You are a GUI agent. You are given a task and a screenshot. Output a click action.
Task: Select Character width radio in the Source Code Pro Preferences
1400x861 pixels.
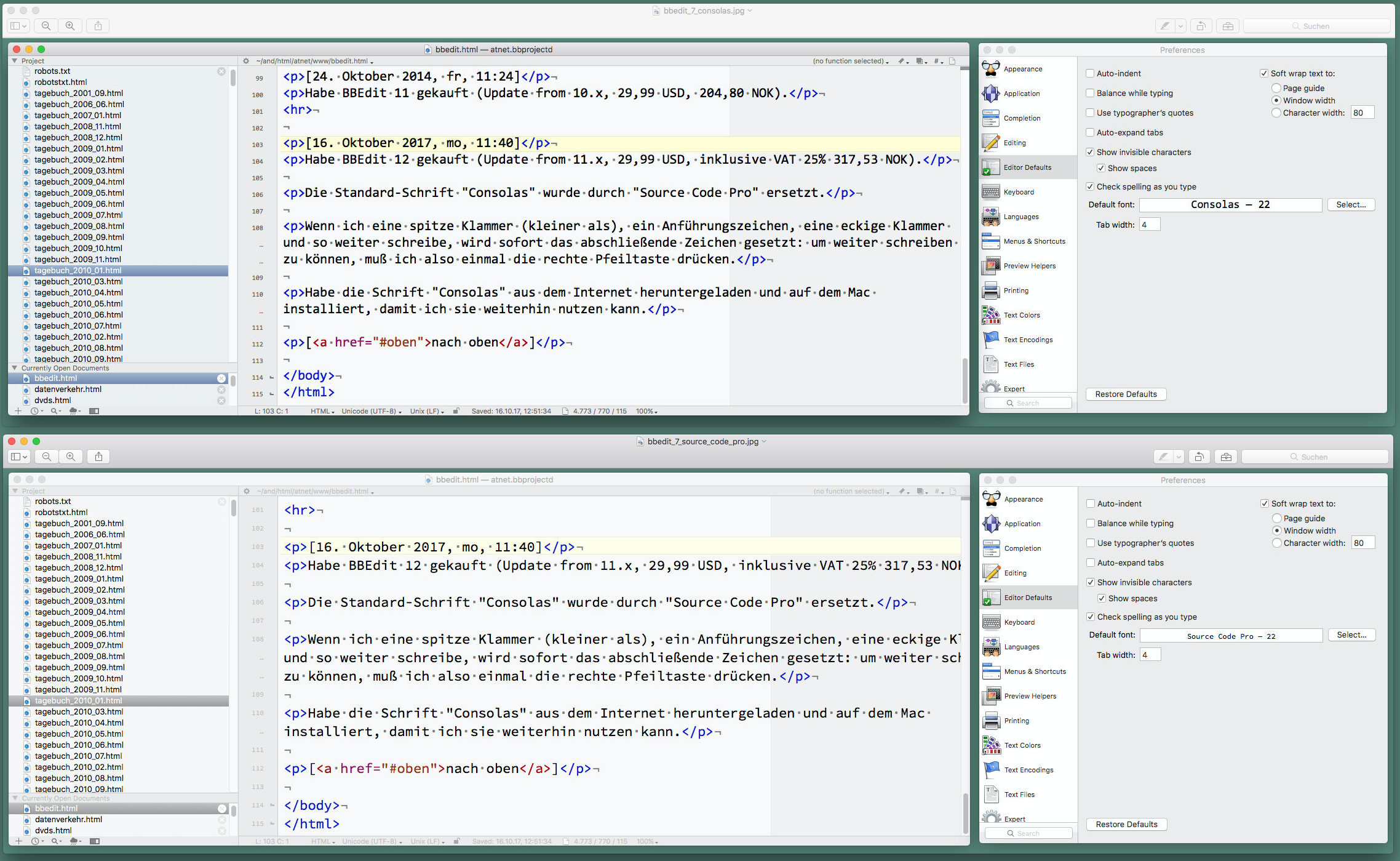tap(1277, 543)
